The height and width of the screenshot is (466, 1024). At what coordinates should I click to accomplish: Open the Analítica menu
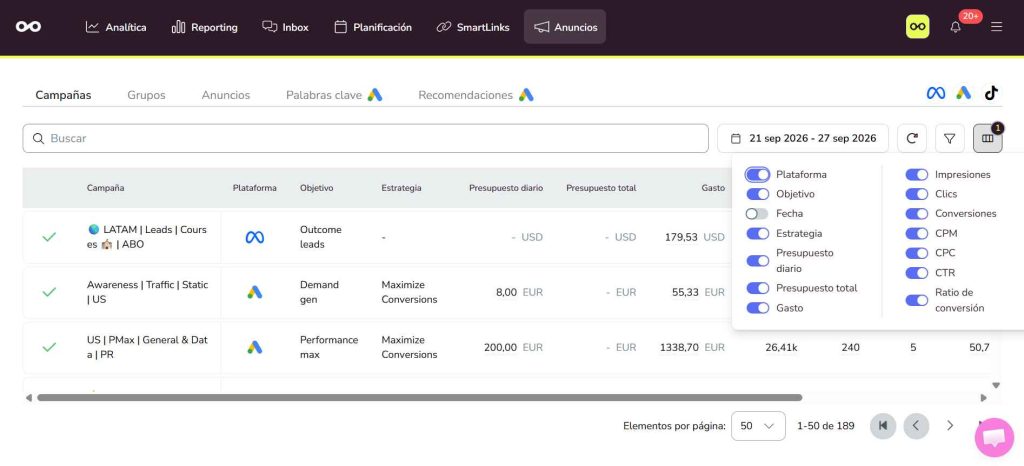[x=116, y=27]
